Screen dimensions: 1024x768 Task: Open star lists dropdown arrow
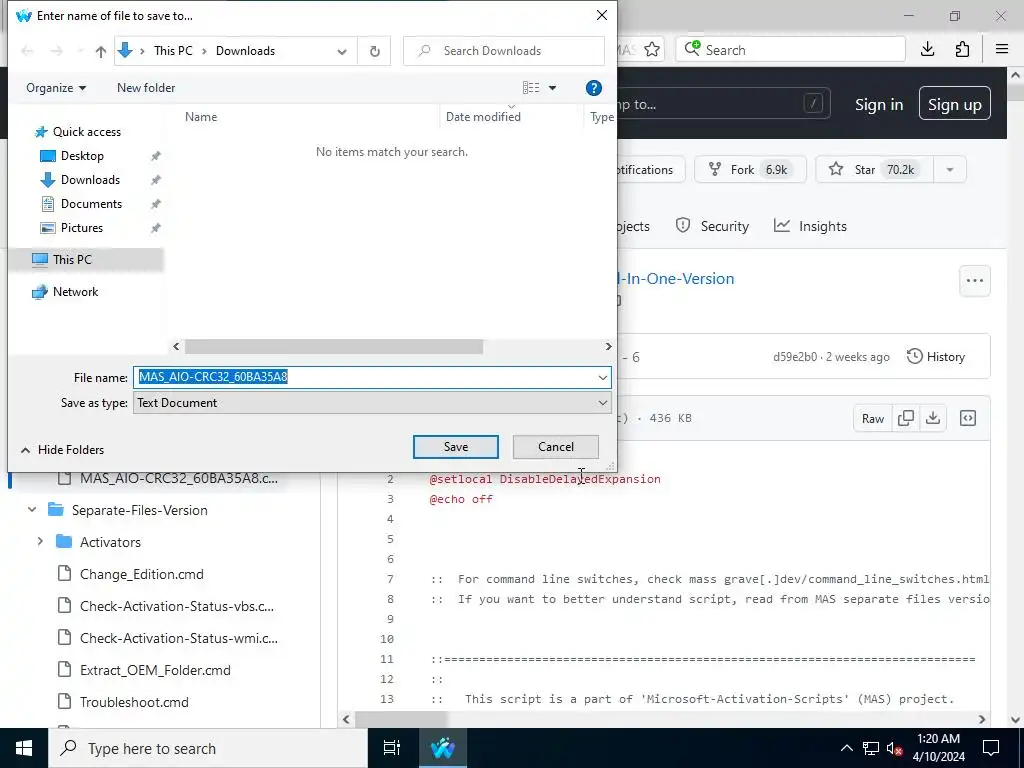point(950,170)
